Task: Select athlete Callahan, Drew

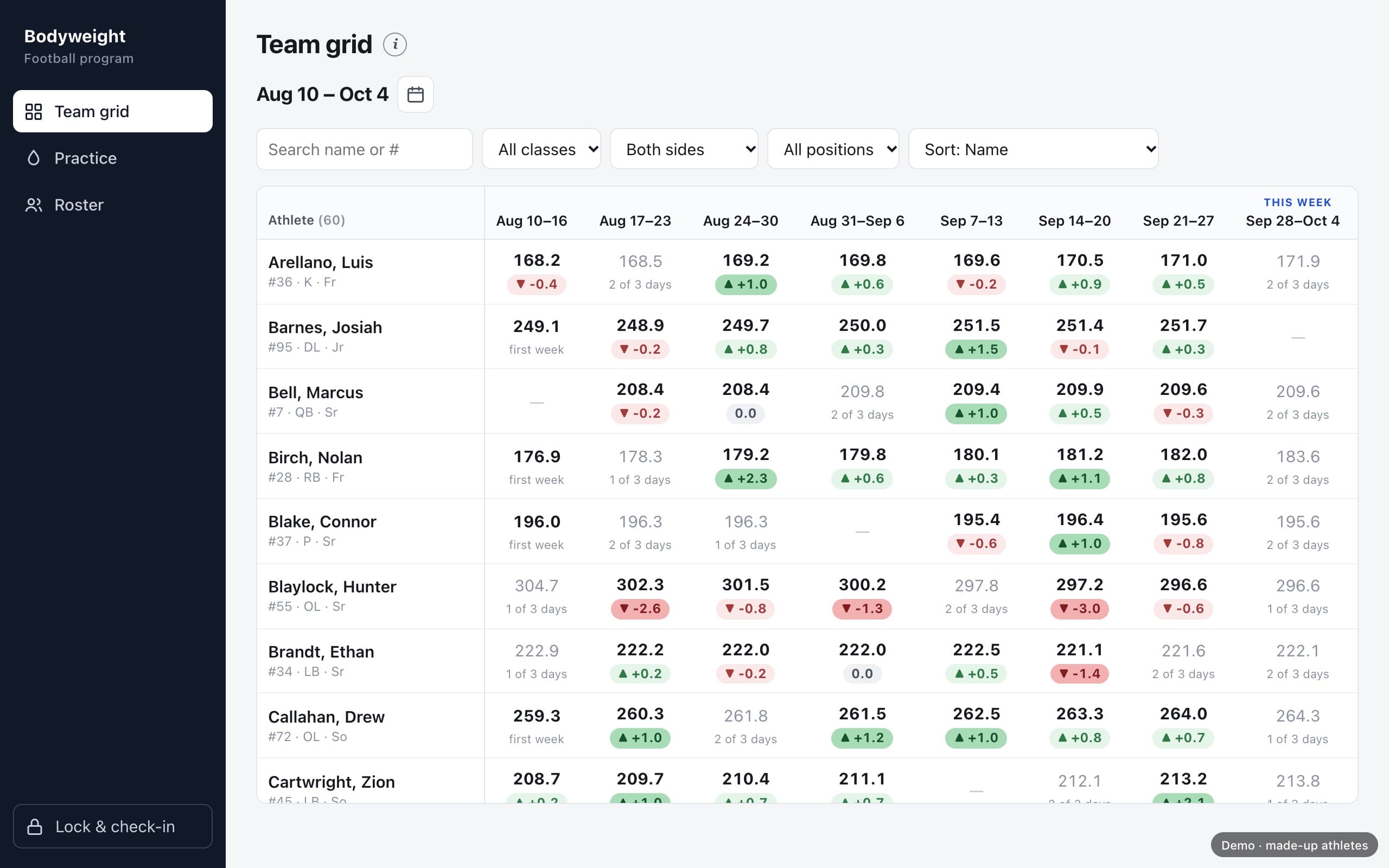Action: 326,717
